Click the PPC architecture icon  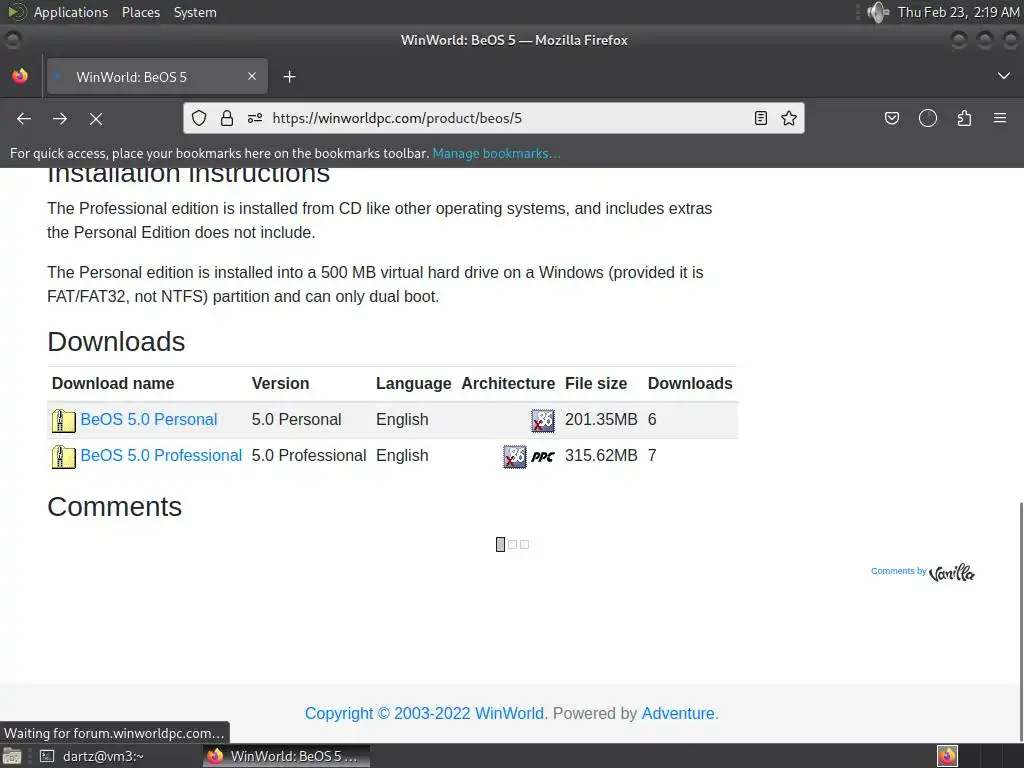pos(543,456)
